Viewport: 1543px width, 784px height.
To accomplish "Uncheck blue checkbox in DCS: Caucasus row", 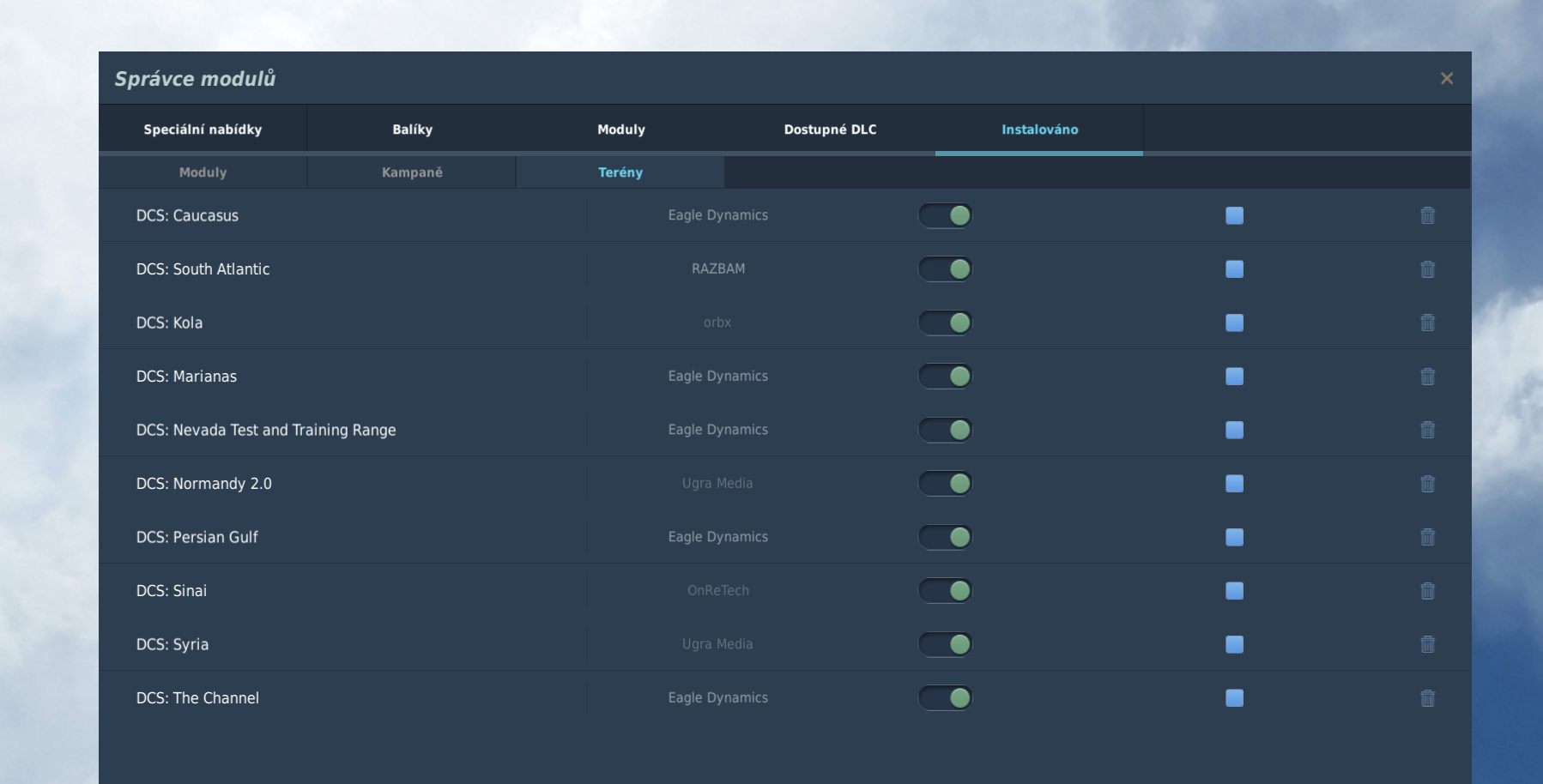I will click(1234, 215).
